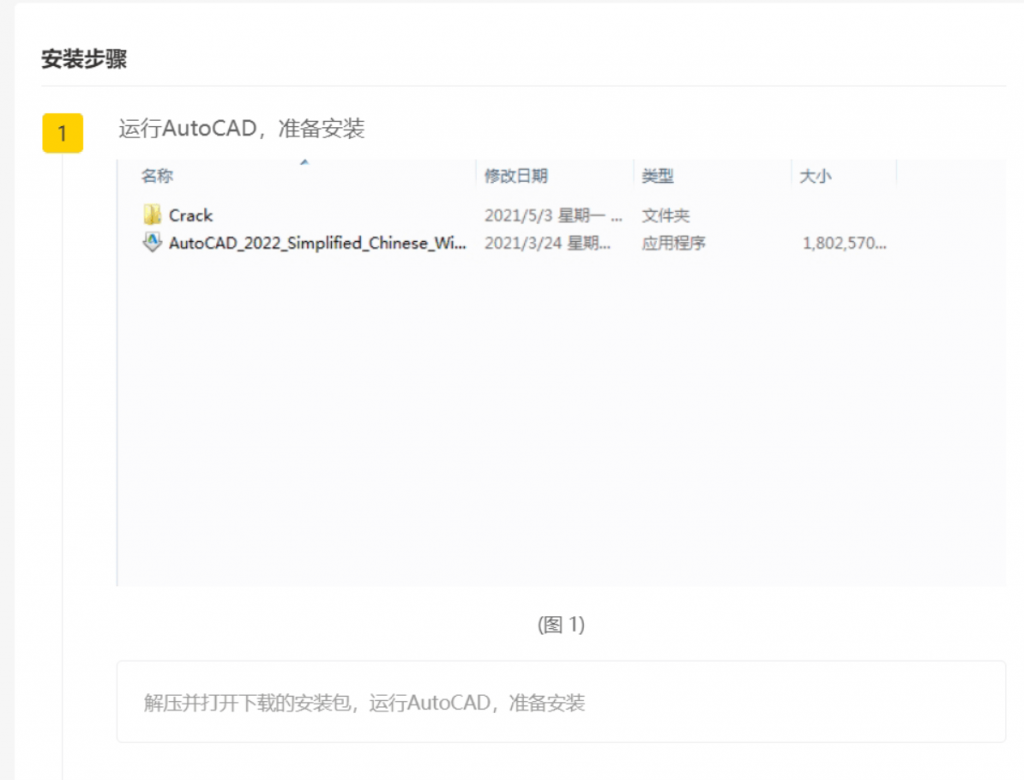The width and height of the screenshot is (1024, 780).
Task: Select the AutoCAD_2022_Simplified_Chinese file name
Action: pos(317,243)
